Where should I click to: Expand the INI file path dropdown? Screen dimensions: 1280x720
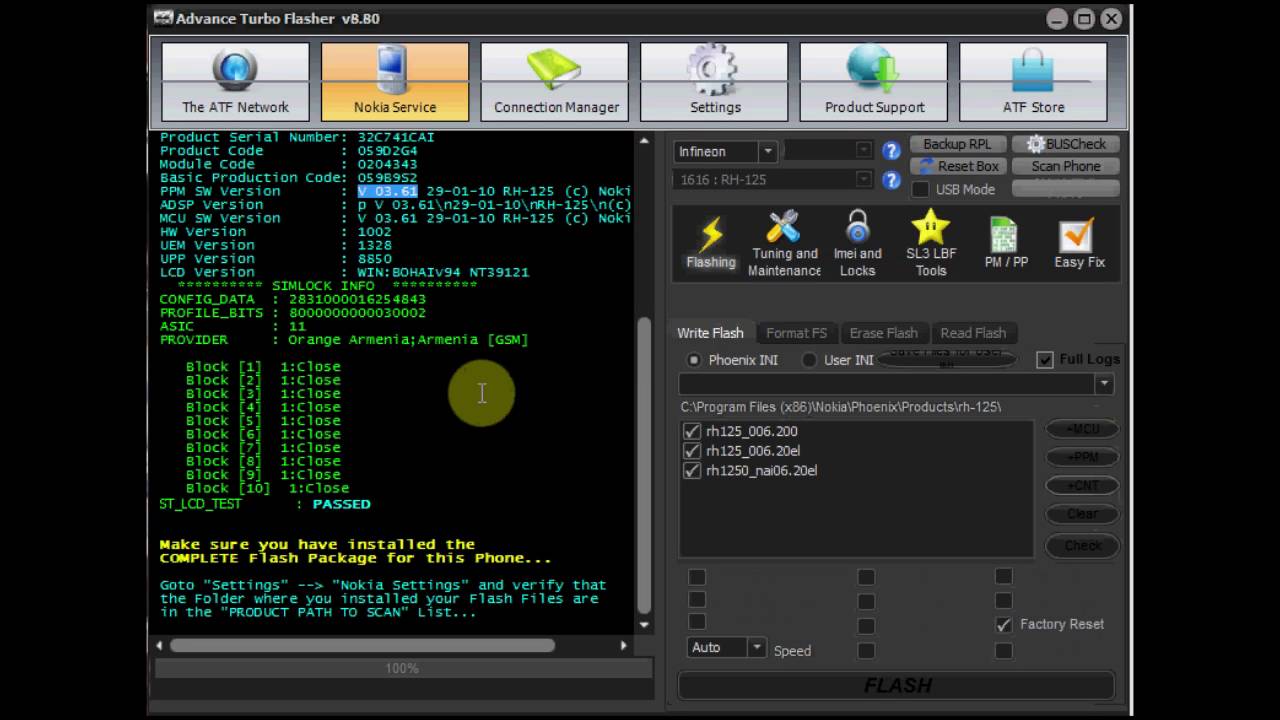coord(1104,384)
